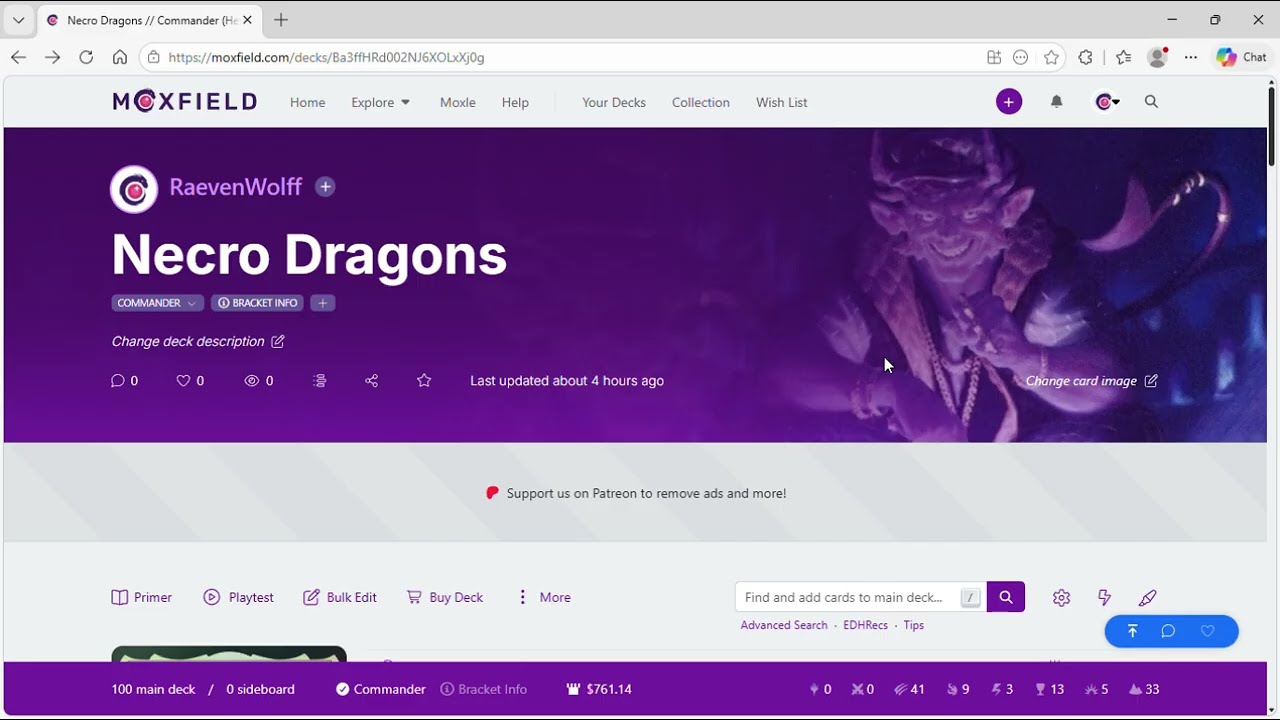The height and width of the screenshot is (720, 1280).
Task: Click the browser address bar URL
Action: (326, 57)
